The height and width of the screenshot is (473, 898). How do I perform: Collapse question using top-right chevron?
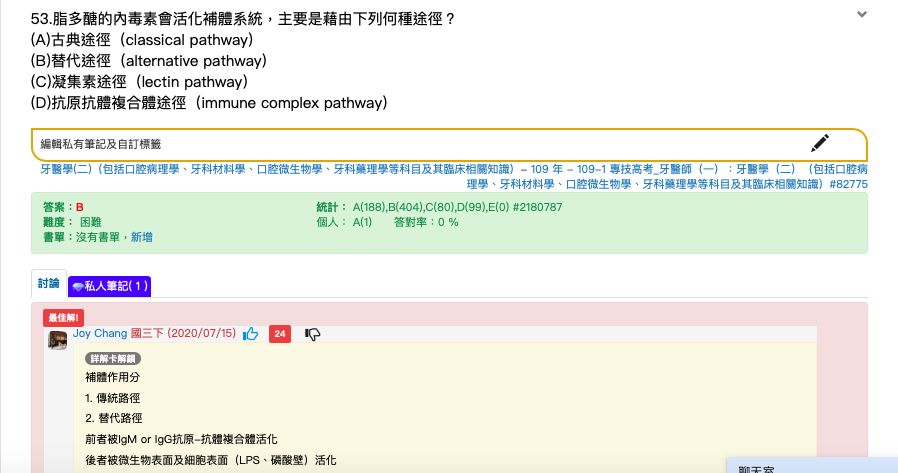(x=862, y=14)
